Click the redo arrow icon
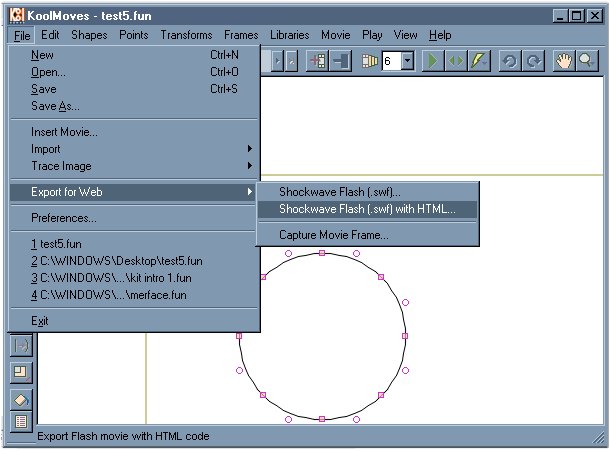 [x=533, y=61]
